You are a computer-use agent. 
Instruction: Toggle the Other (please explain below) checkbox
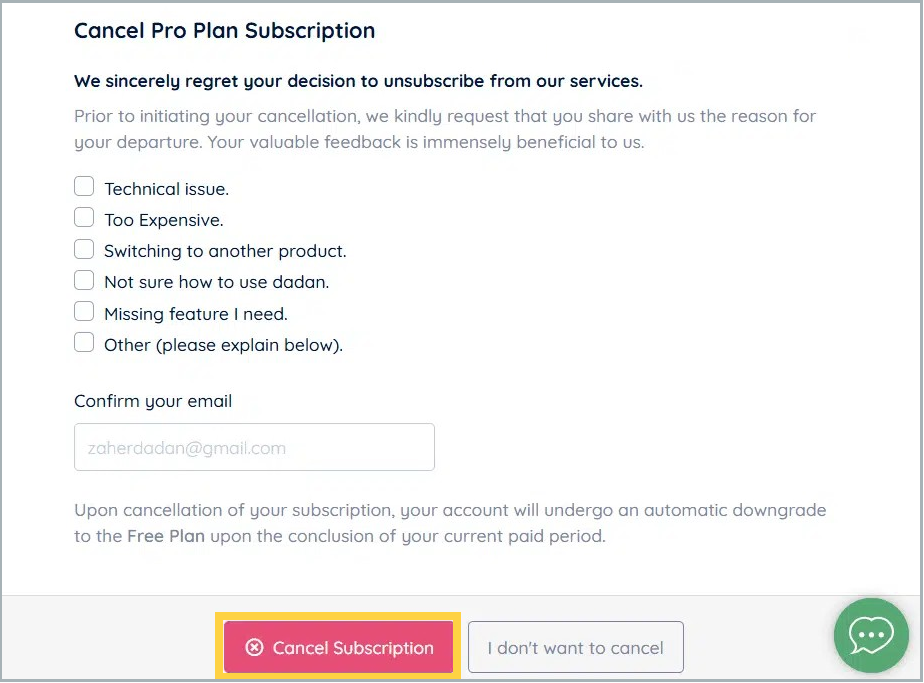[x=85, y=343]
